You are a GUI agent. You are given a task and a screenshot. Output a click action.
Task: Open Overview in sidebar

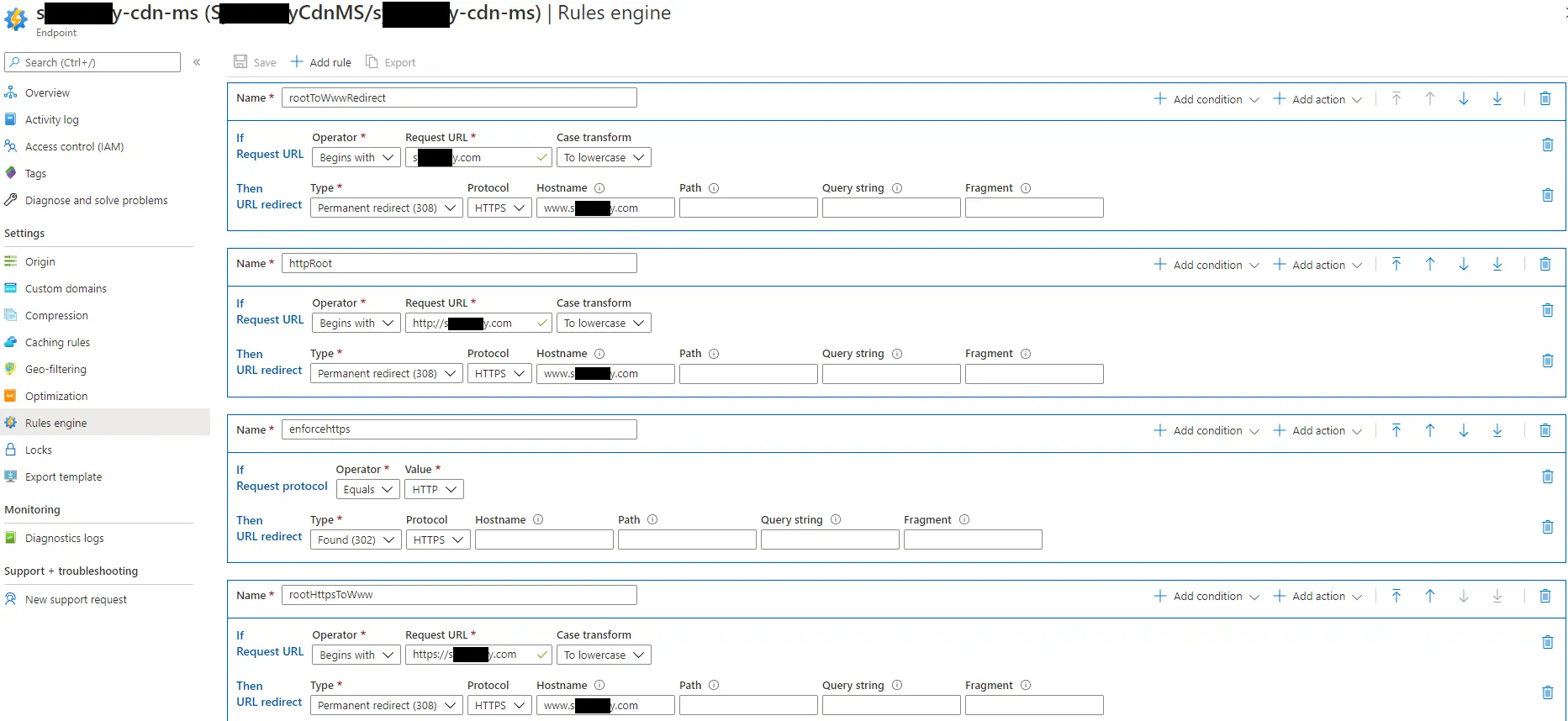[47, 92]
